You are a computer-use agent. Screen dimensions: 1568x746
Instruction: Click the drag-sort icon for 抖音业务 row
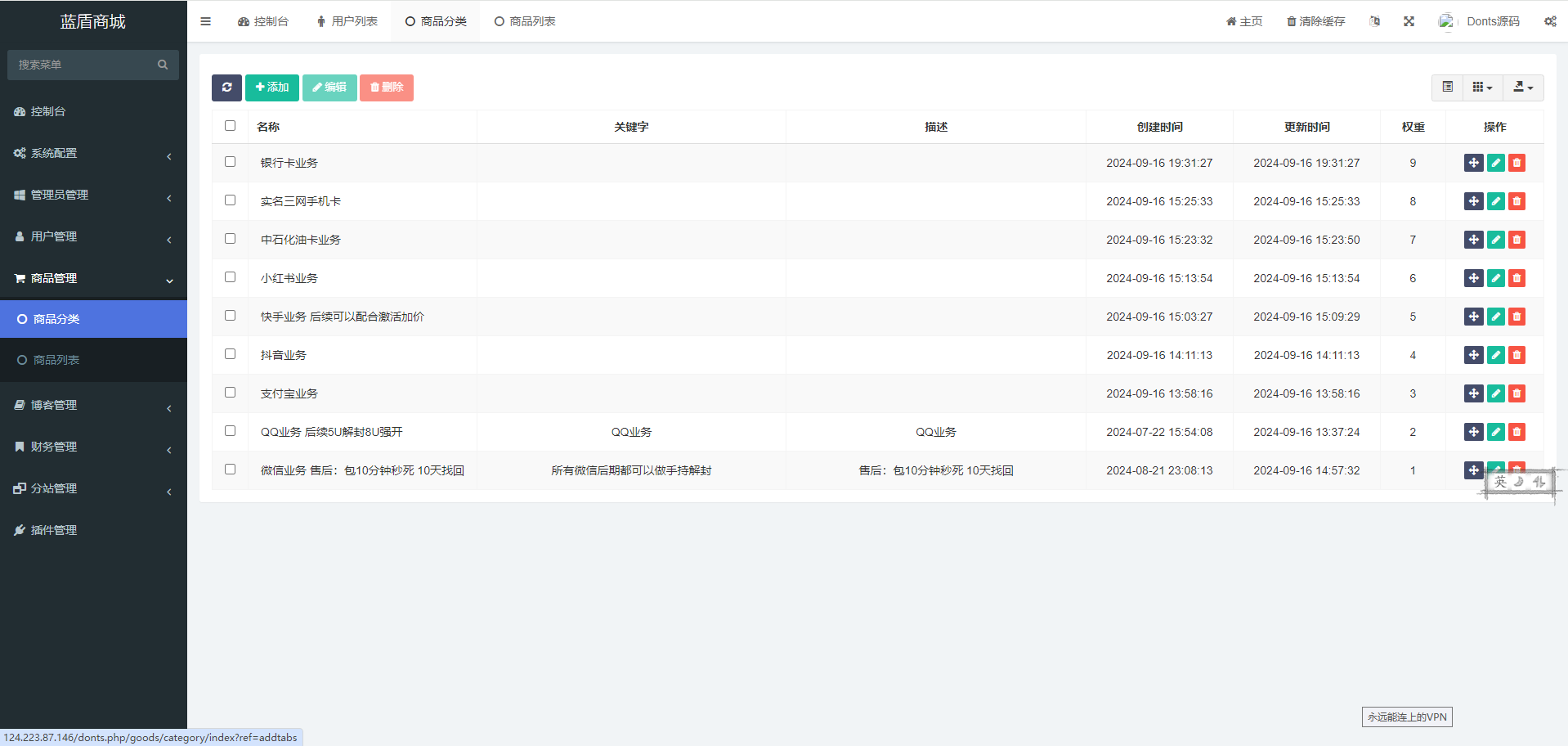coord(1474,355)
